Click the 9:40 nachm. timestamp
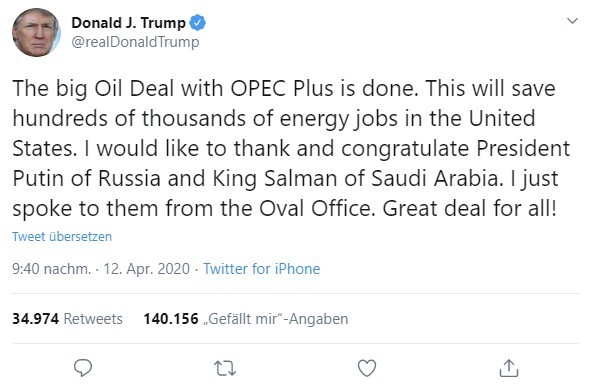Viewport: 591px width, 390px height. pos(51,269)
